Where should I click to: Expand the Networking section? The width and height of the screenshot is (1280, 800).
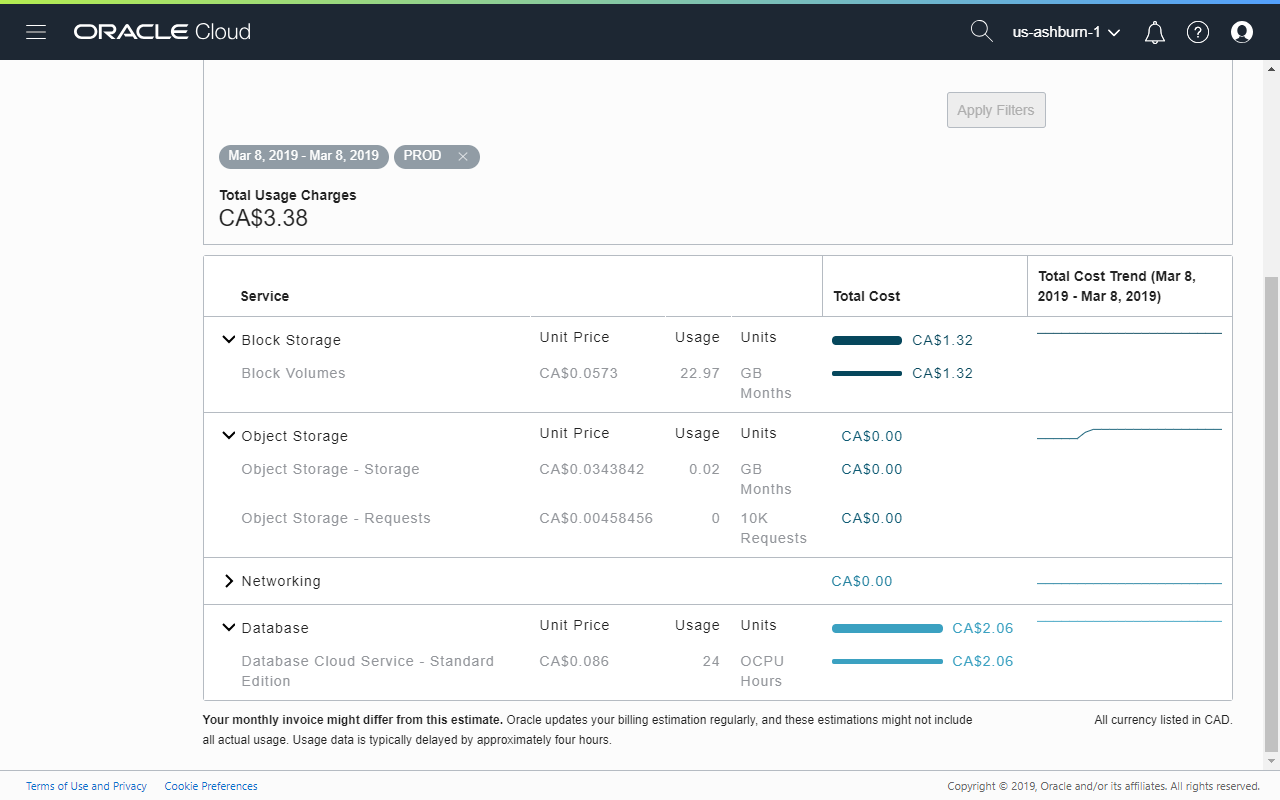tap(229, 581)
